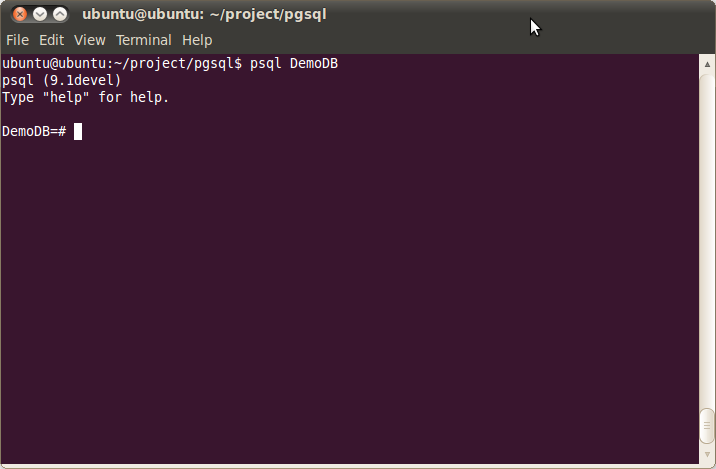Click the white block cursor after DemoDB=#

[78, 132]
